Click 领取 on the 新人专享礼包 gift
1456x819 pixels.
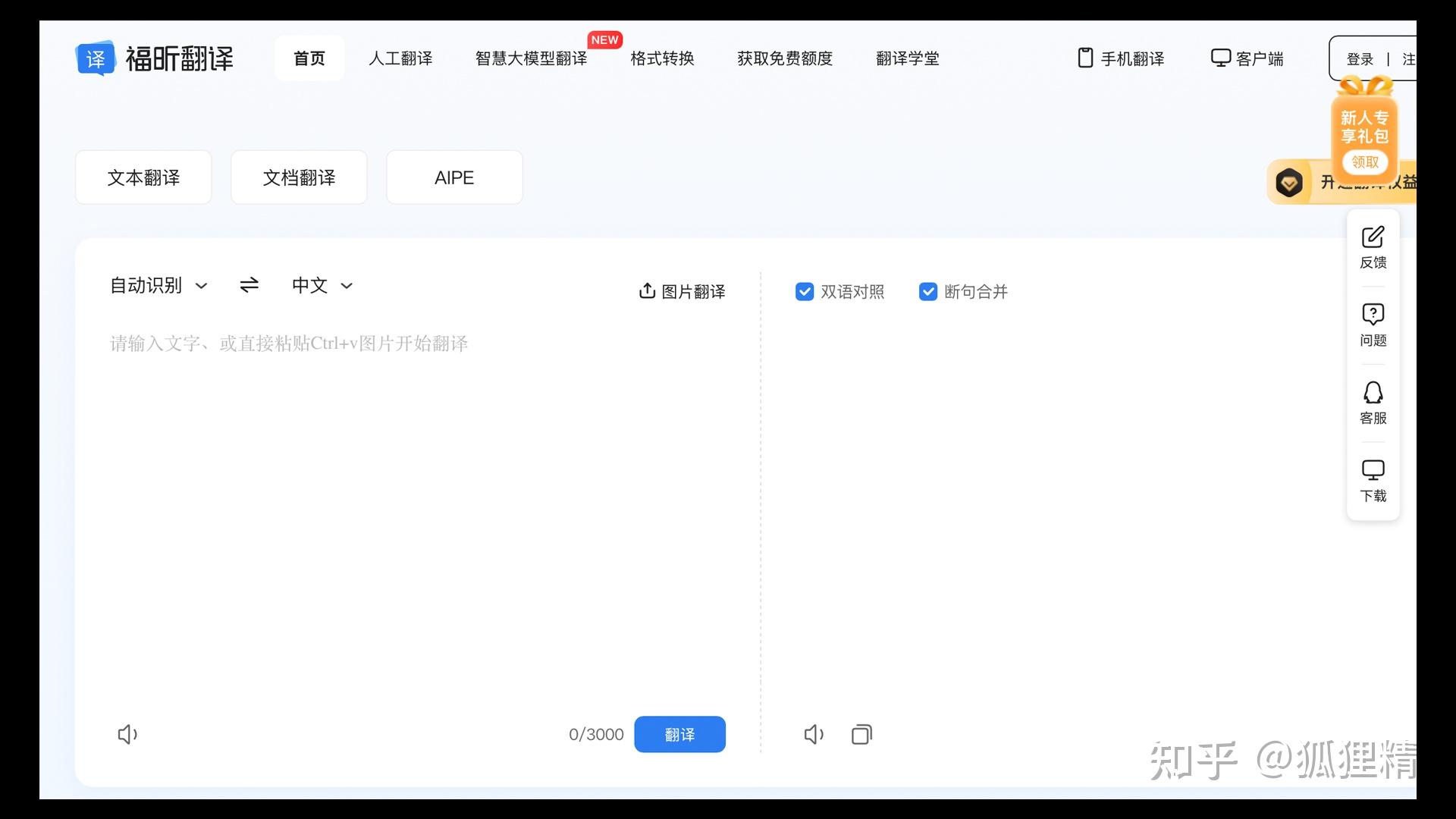point(1364,162)
